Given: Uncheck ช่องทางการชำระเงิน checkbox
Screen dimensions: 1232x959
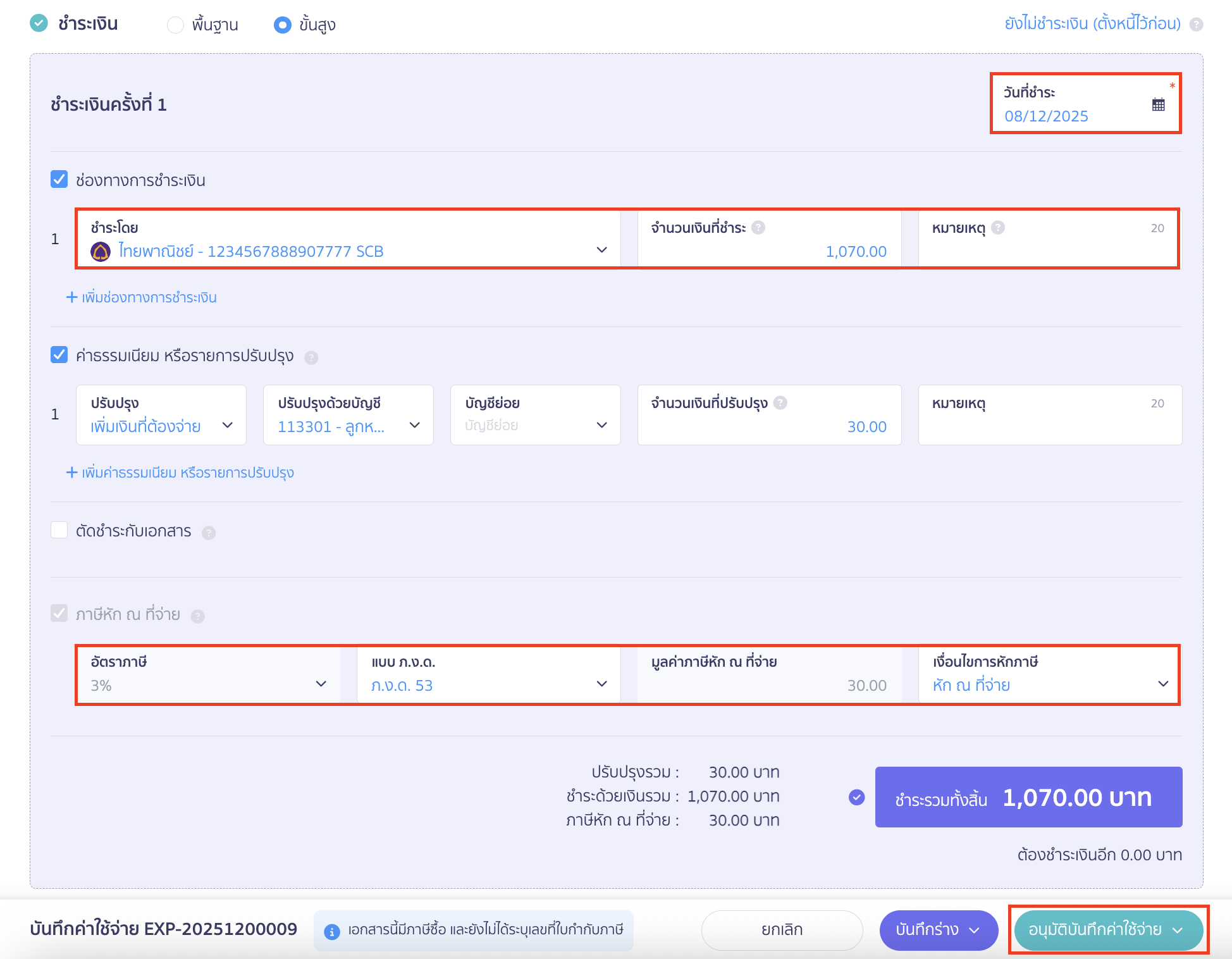Looking at the screenshot, I should click(x=59, y=180).
